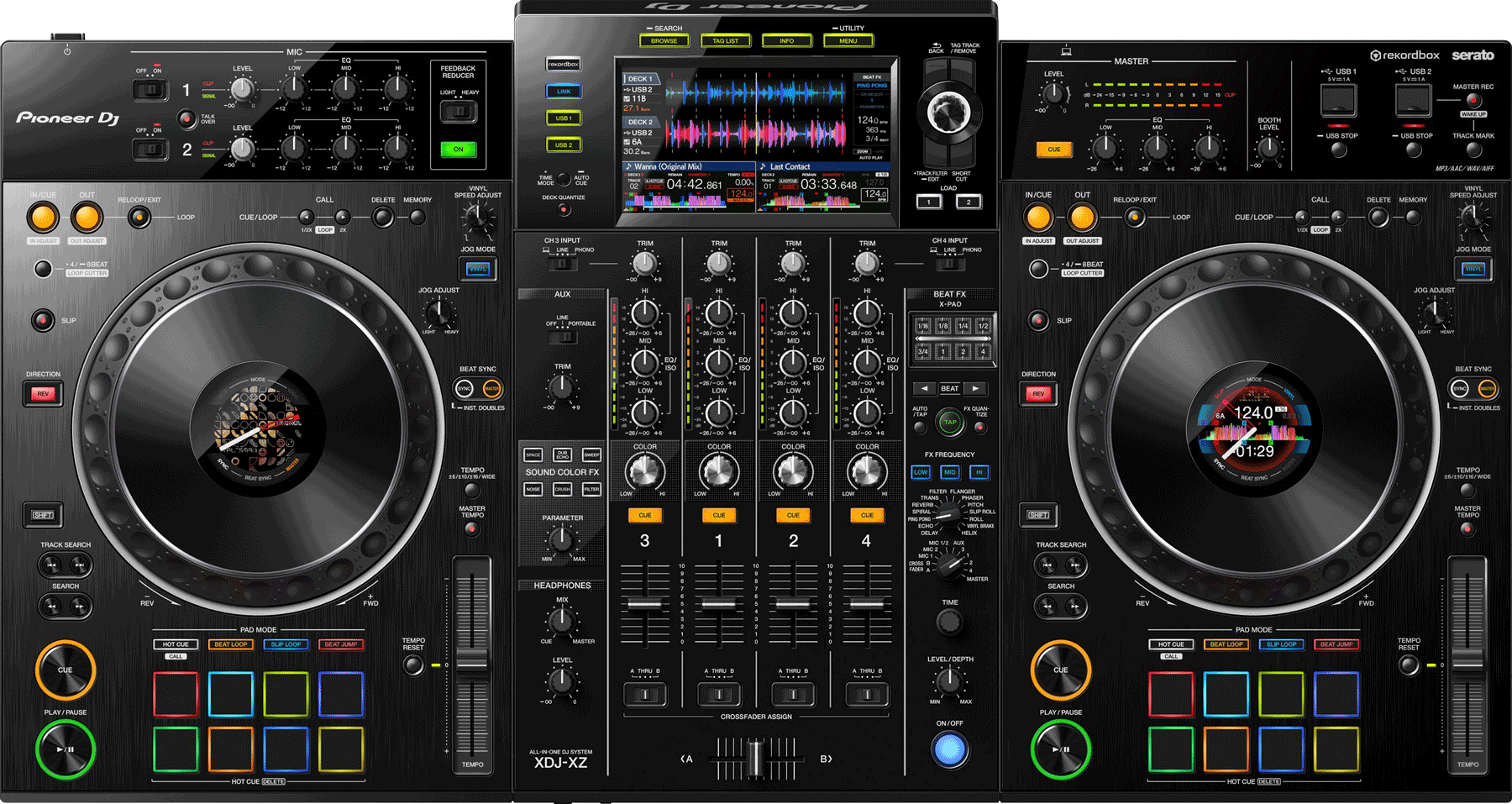Increase beat with BEAT right arrow

point(976,388)
